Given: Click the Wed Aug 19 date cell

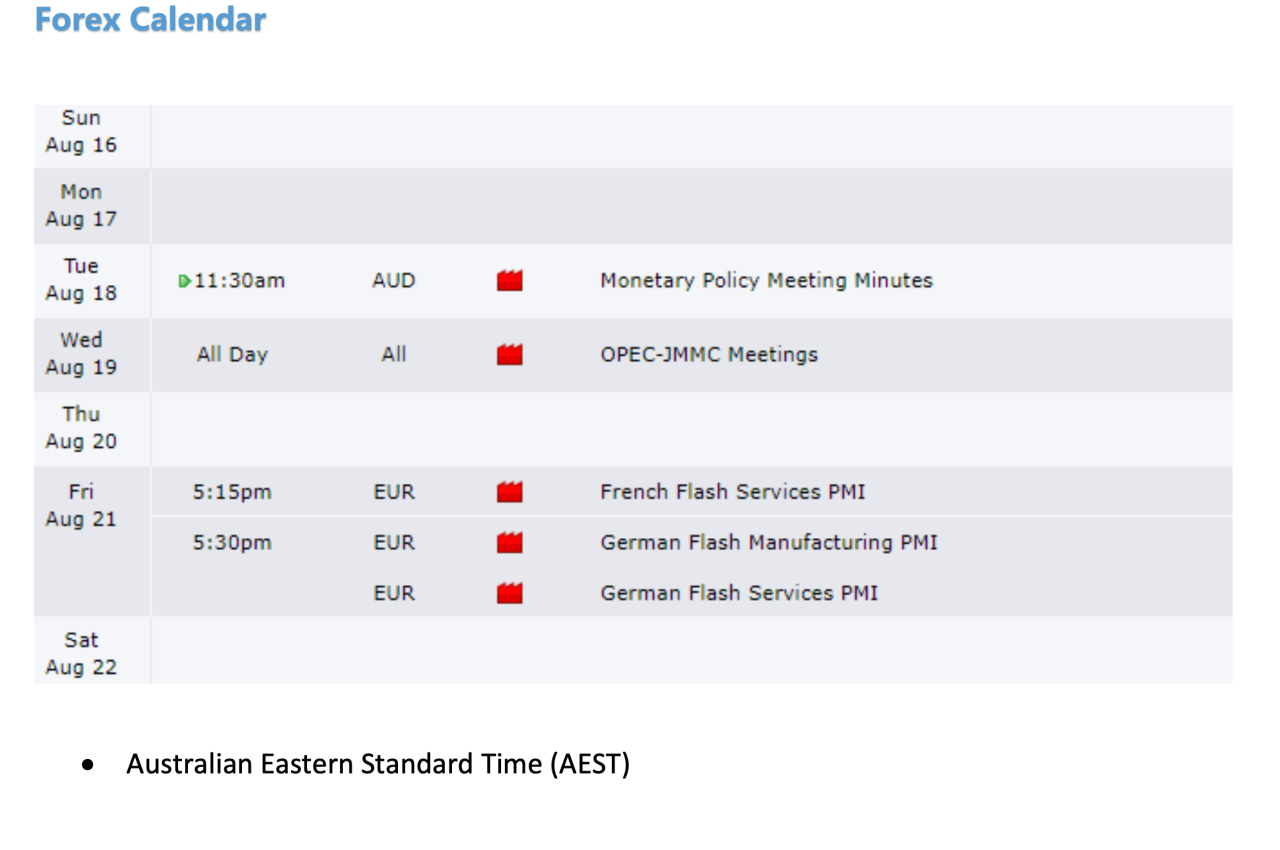Looking at the screenshot, I should coord(81,354).
